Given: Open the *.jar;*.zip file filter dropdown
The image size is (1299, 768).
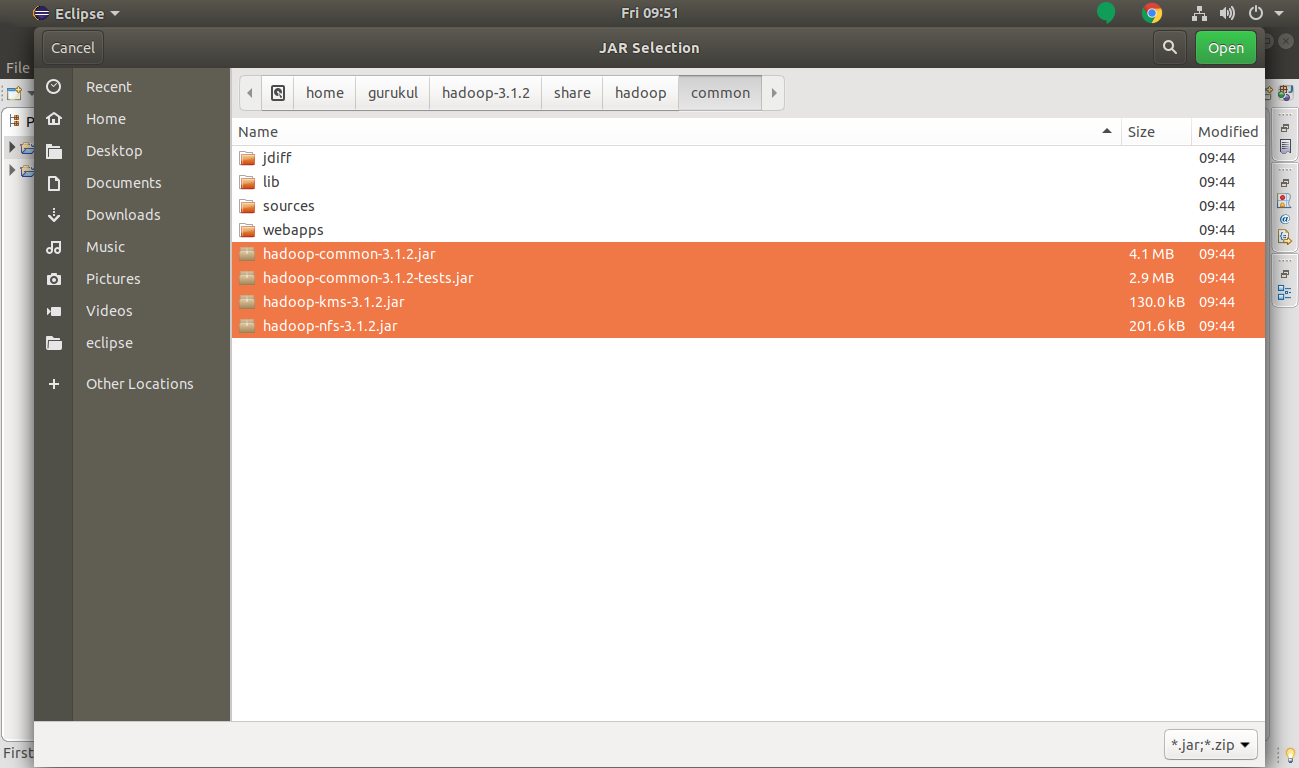Looking at the screenshot, I should (1211, 745).
